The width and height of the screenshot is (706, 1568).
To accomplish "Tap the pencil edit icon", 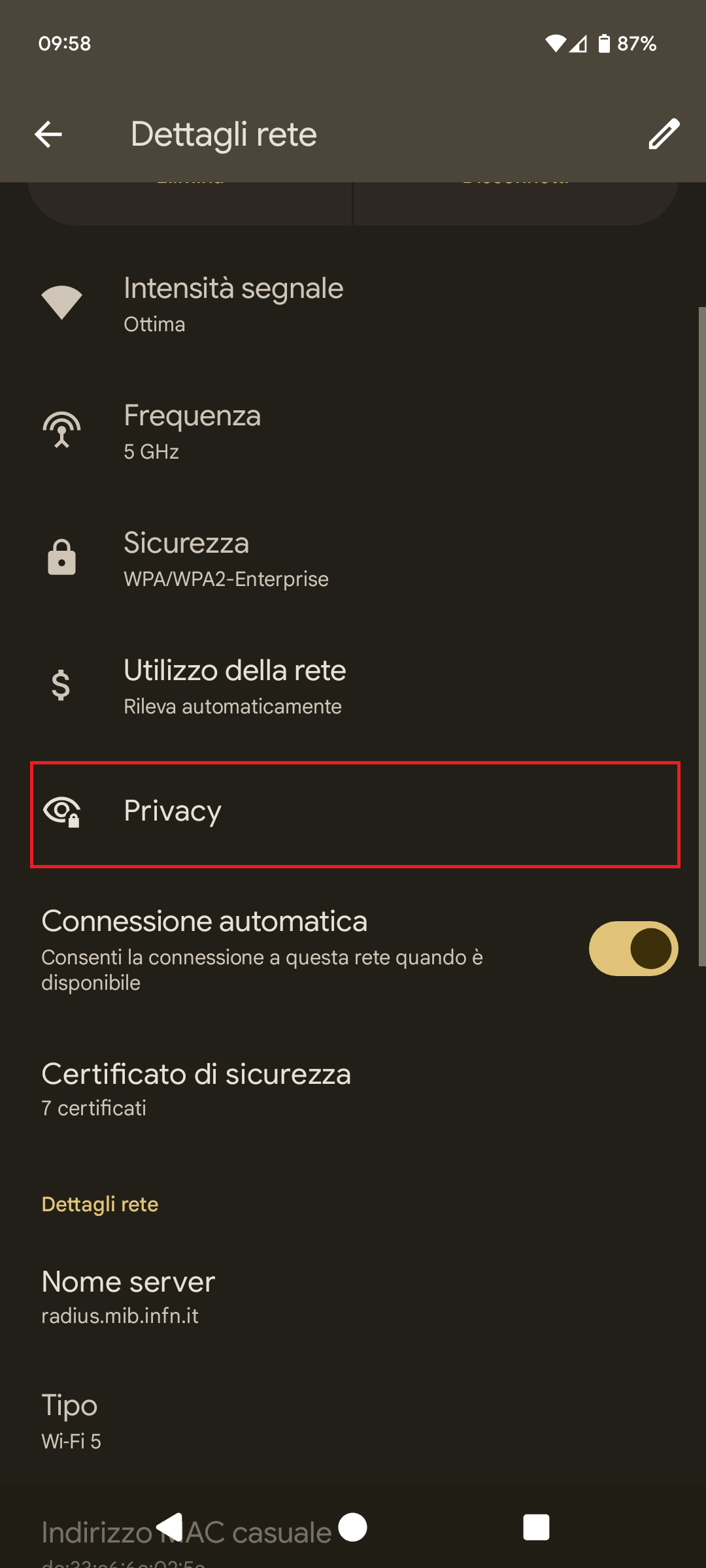I will [664, 134].
